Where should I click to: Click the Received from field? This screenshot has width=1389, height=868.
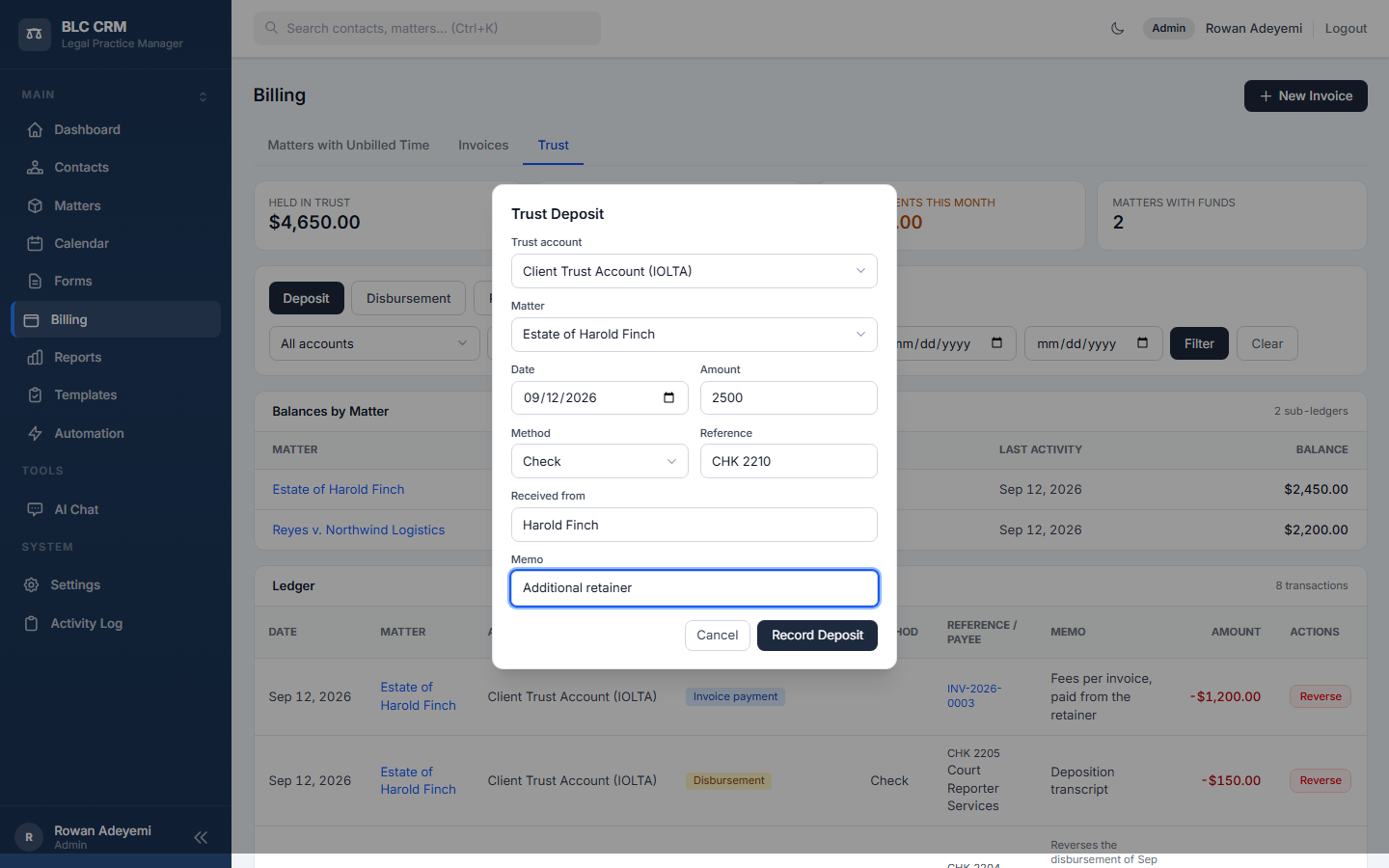tap(694, 525)
